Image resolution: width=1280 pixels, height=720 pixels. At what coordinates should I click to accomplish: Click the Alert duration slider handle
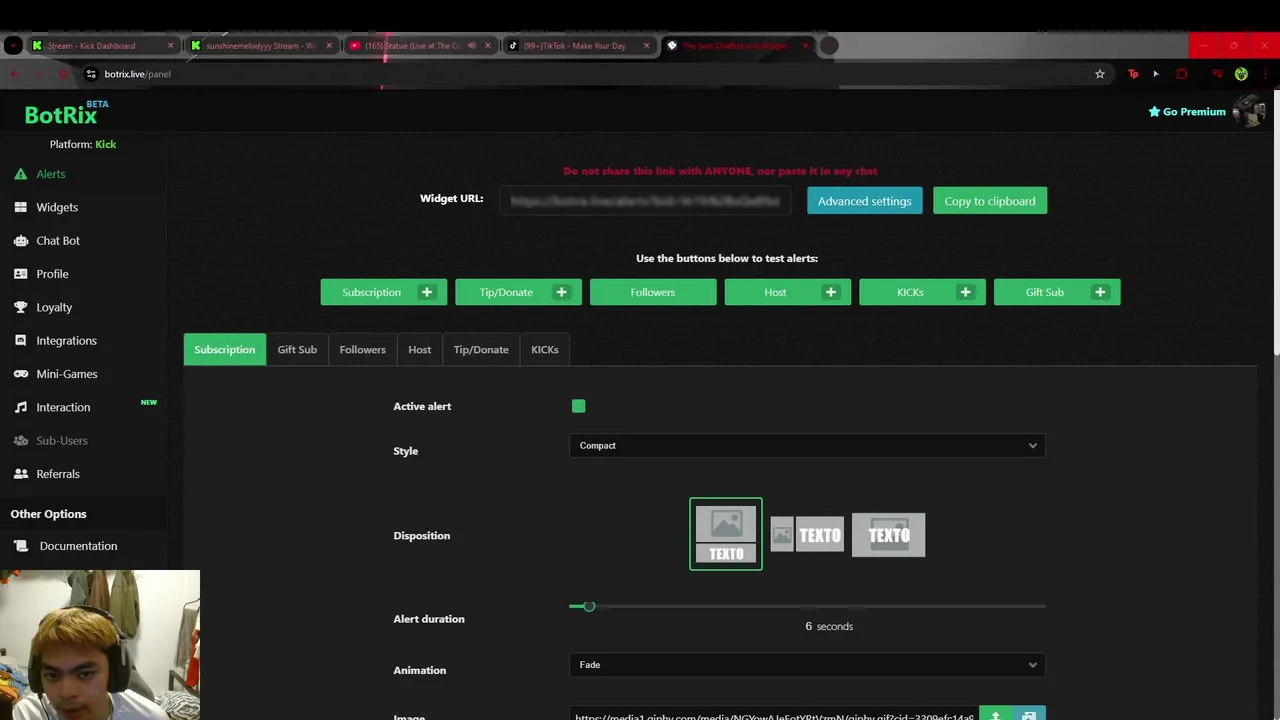tap(589, 606)
